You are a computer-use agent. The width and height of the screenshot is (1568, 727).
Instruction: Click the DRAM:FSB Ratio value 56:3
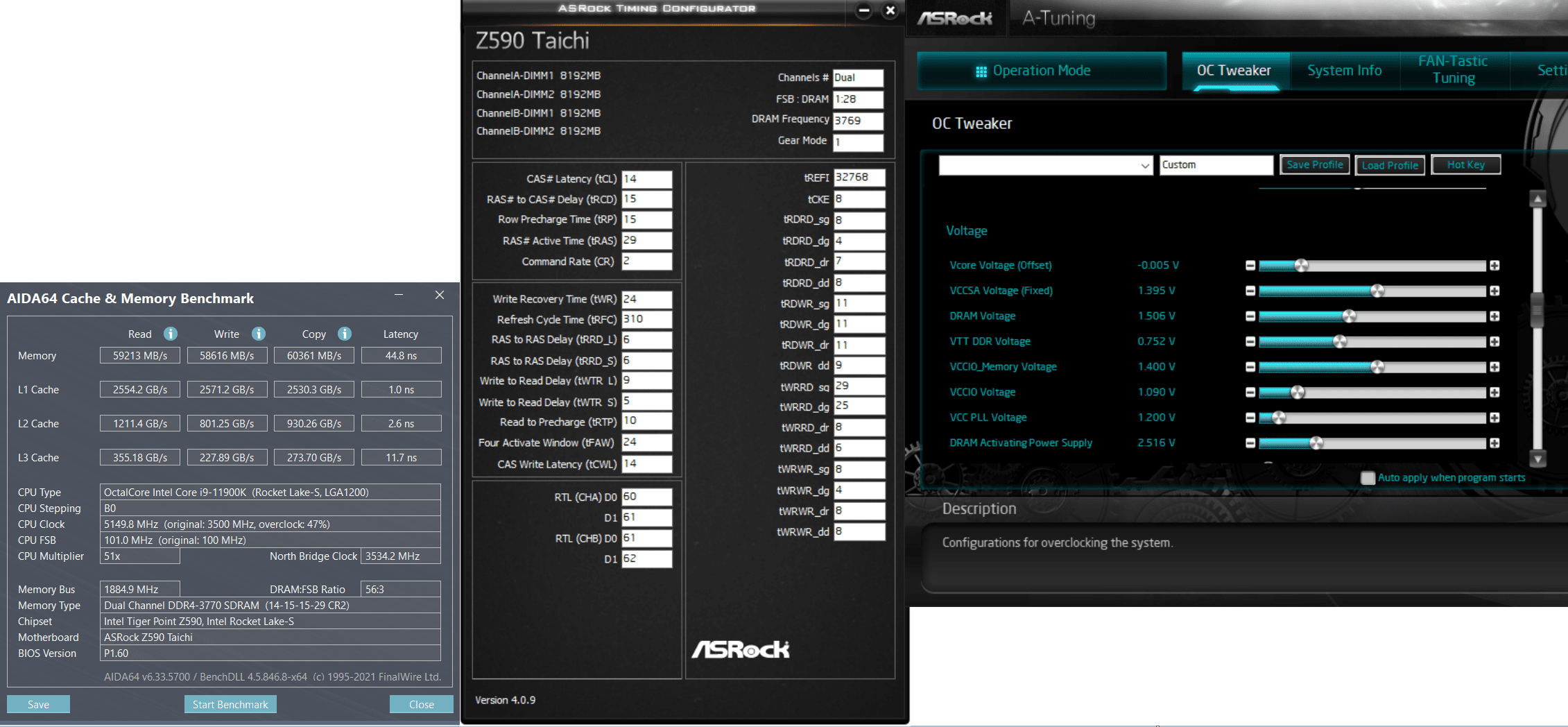click(x=401, y=590)
